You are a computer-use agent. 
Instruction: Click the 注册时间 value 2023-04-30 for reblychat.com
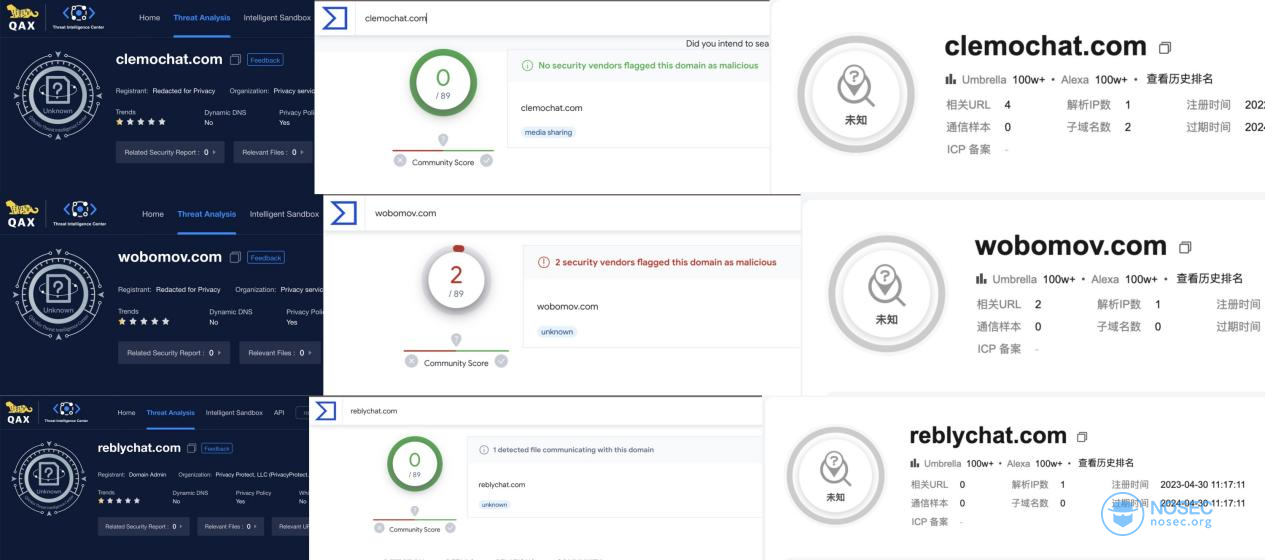point(1202,485)
